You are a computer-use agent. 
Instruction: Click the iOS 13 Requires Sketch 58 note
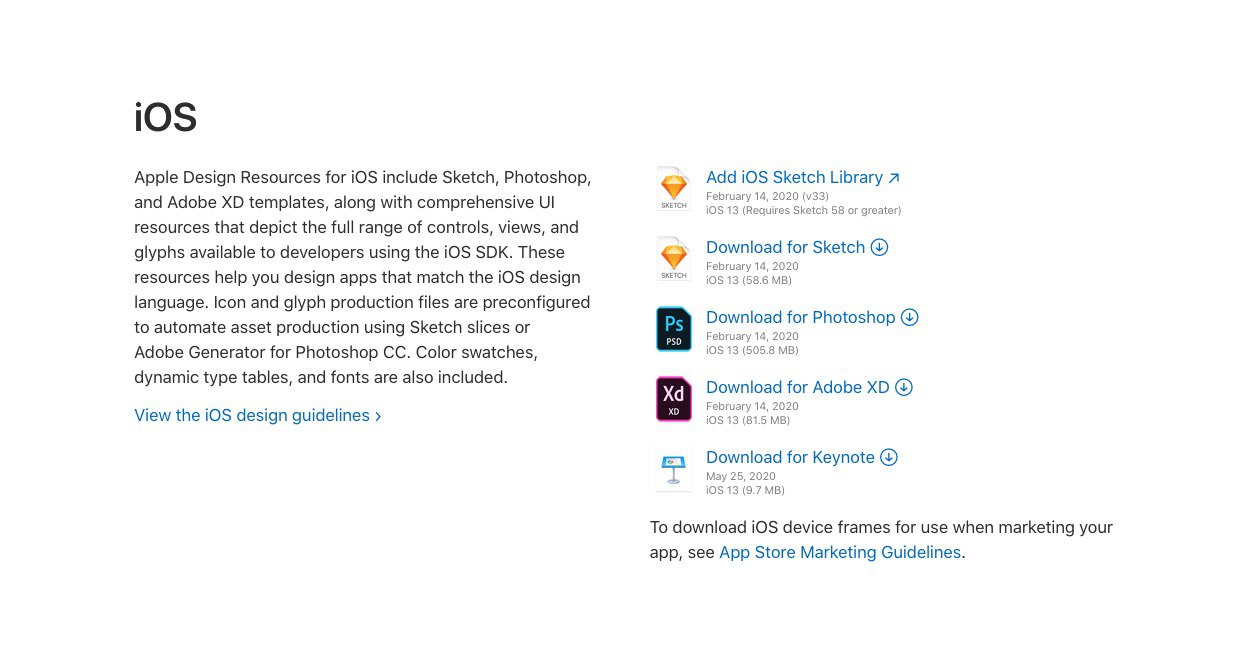click(x=804, y=211)
